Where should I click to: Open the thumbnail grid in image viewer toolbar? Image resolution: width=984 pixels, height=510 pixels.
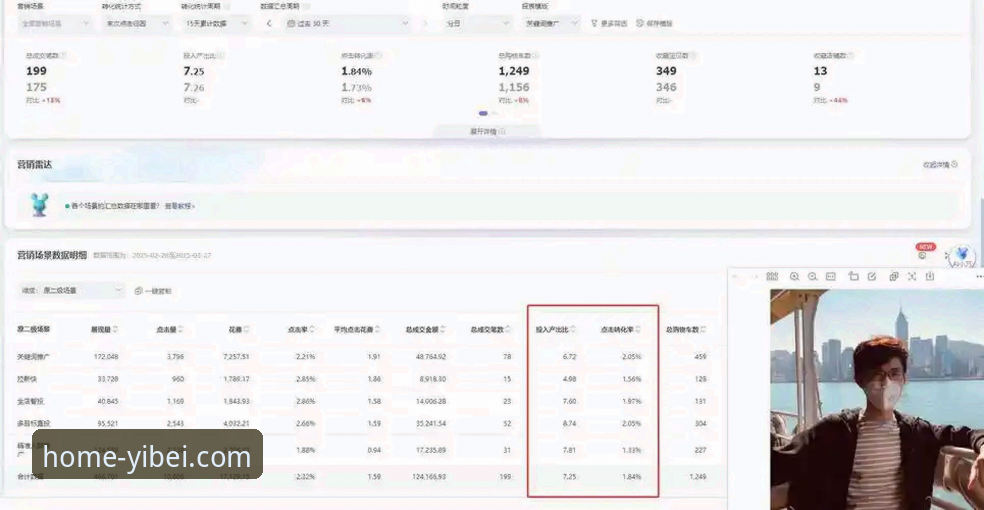click(x=772, y=276)
